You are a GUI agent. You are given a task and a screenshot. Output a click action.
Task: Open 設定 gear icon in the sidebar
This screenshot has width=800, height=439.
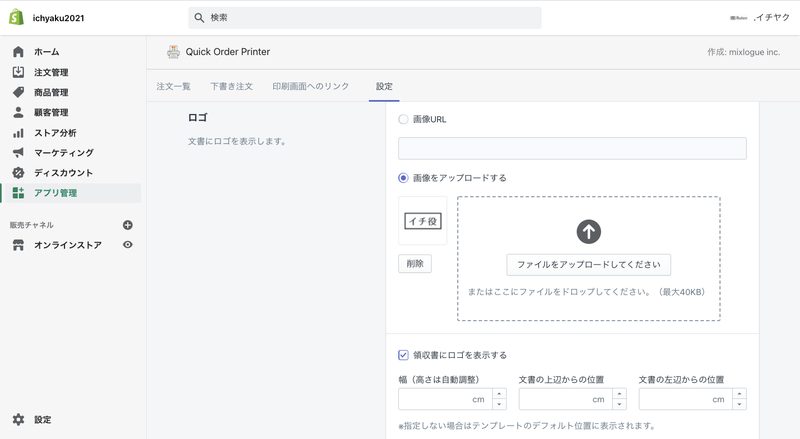point(18,420)
